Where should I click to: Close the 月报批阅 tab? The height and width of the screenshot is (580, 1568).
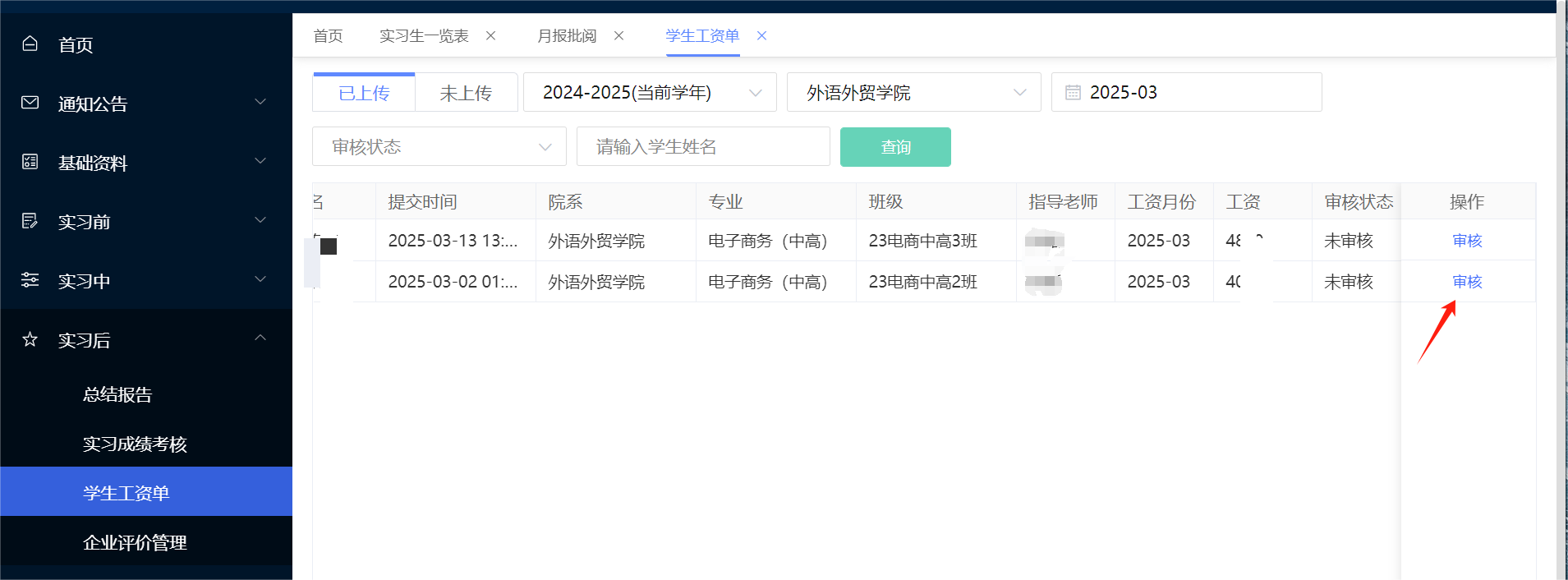(x=618, y=35)
